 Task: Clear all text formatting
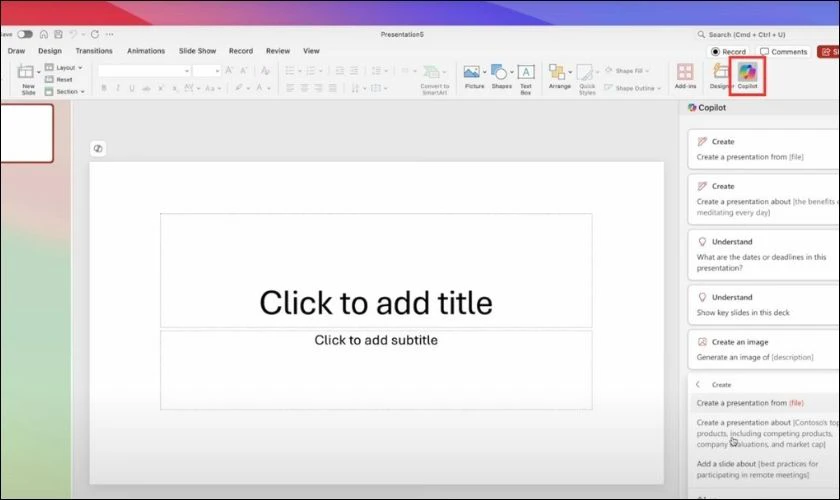click(x=265, y=70)
